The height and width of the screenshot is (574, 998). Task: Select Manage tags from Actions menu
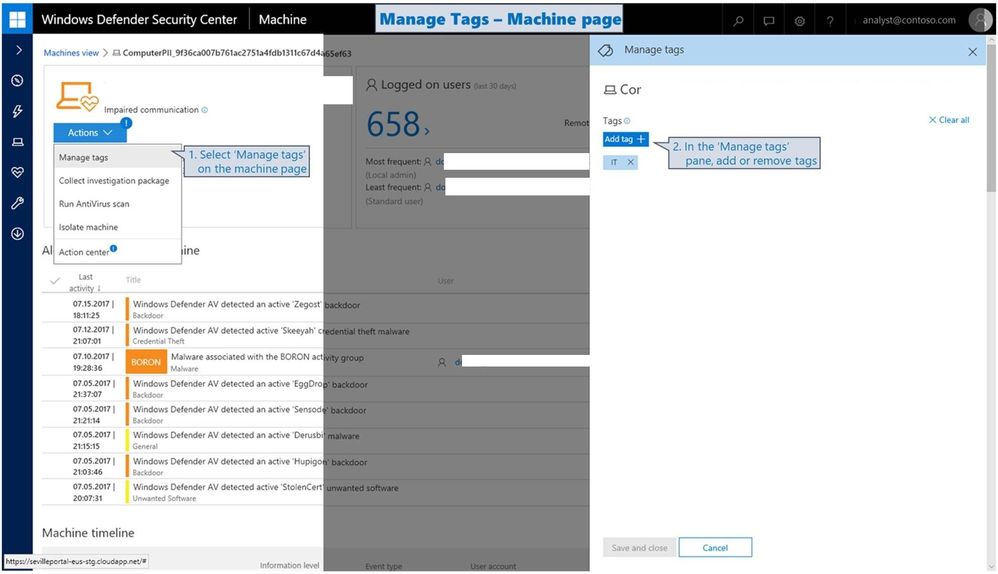pyautogui.click(x=118, y=157)
